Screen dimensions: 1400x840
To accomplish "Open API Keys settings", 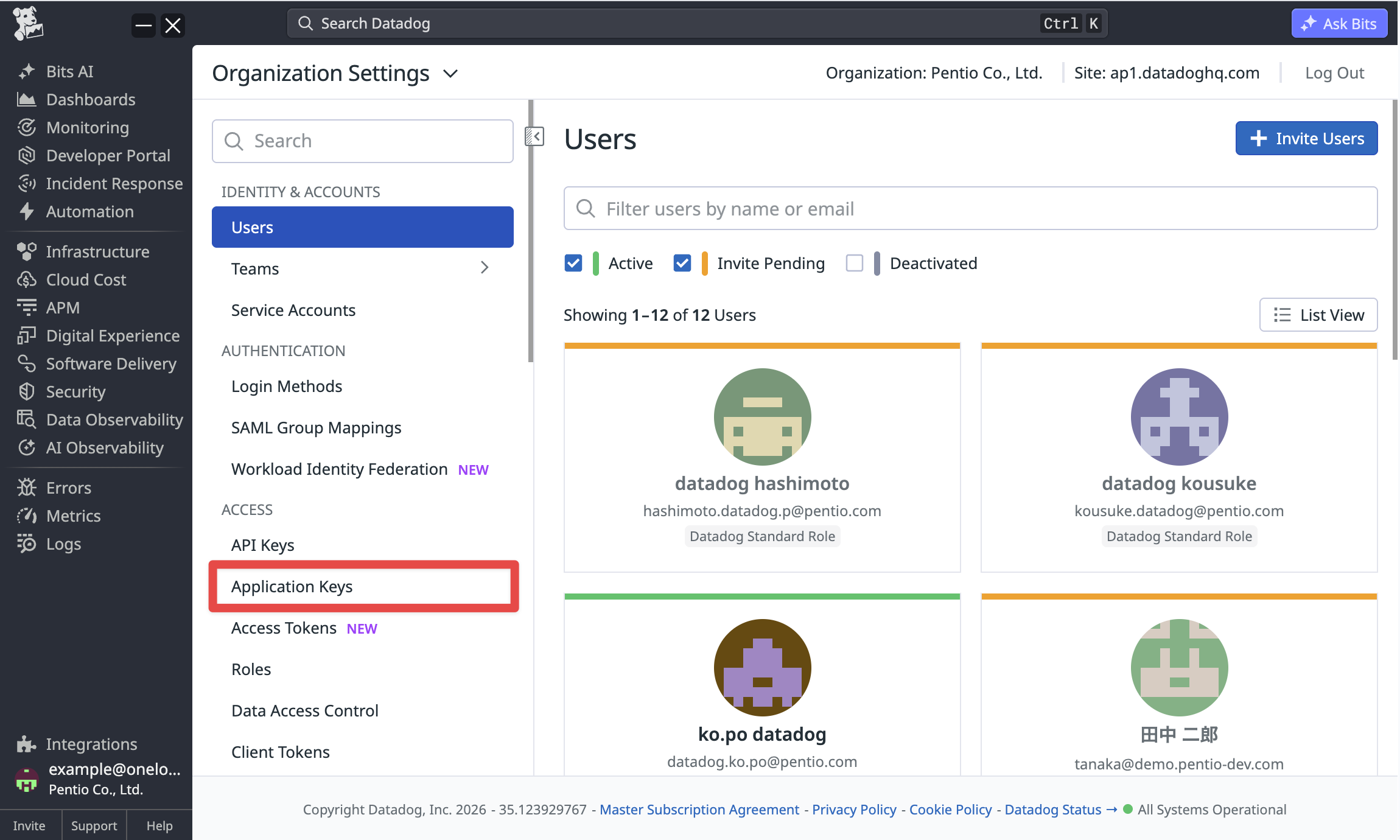I will tap(363, 545).
